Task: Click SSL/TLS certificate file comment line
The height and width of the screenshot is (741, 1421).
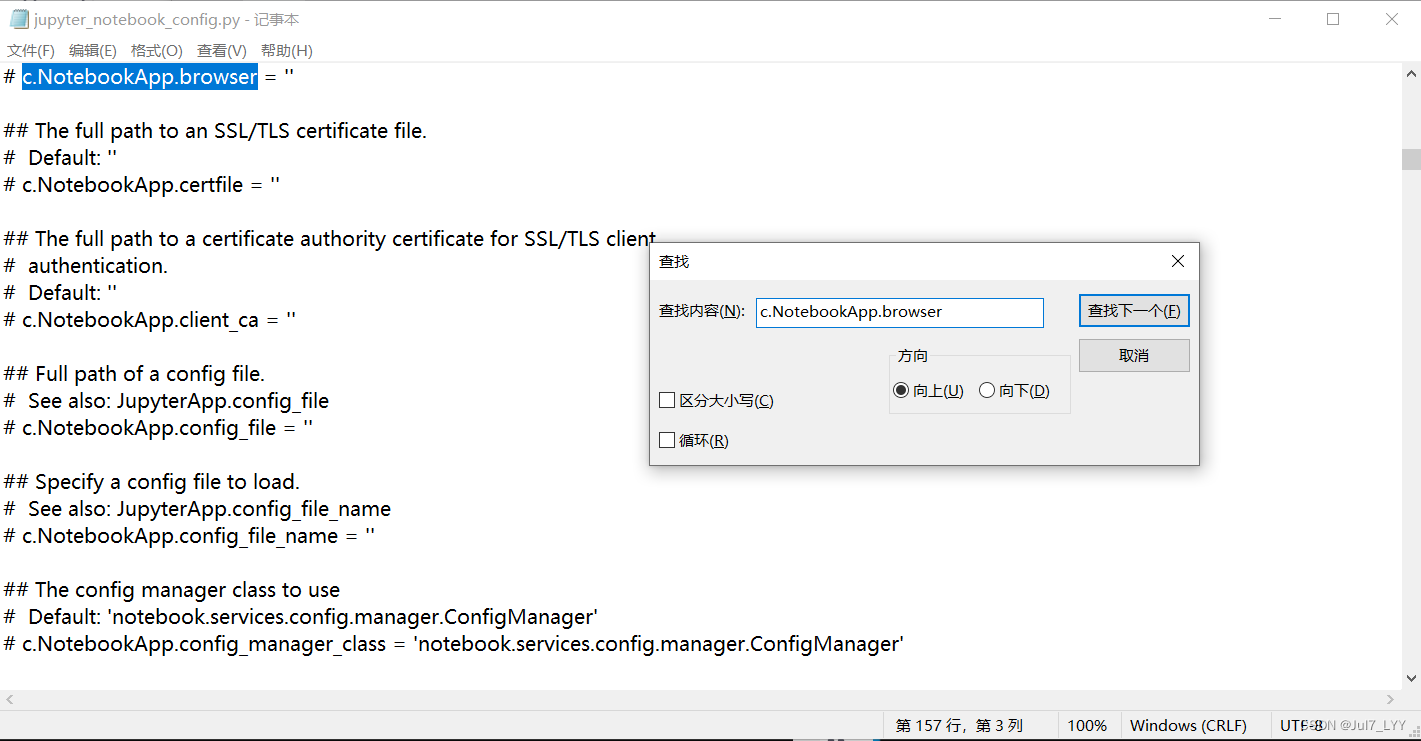Action: [x=215, y=131]
